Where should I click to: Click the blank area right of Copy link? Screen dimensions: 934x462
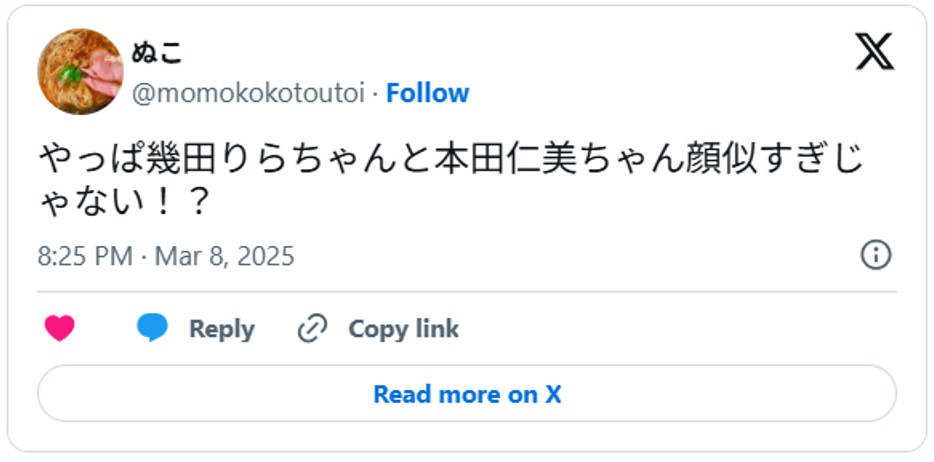[680, 329]
